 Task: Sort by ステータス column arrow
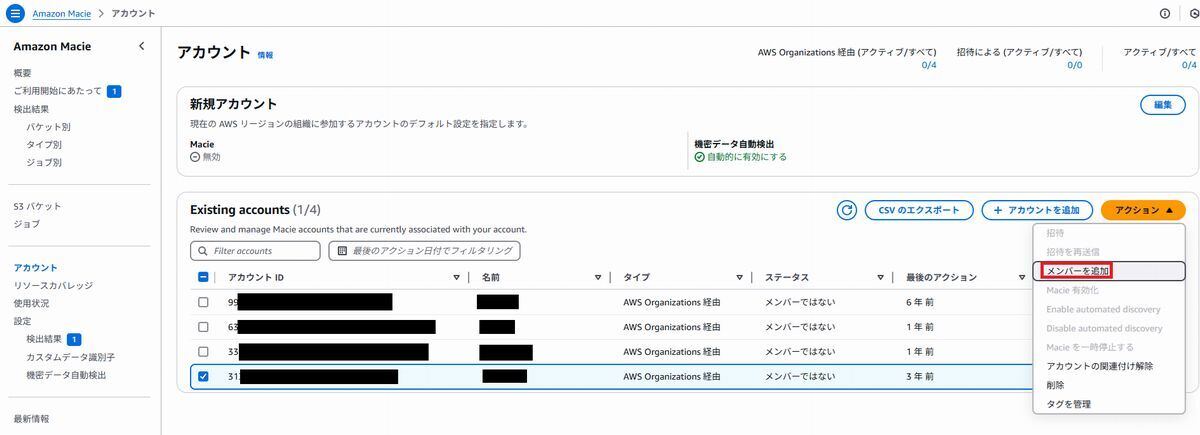(882, 278)
